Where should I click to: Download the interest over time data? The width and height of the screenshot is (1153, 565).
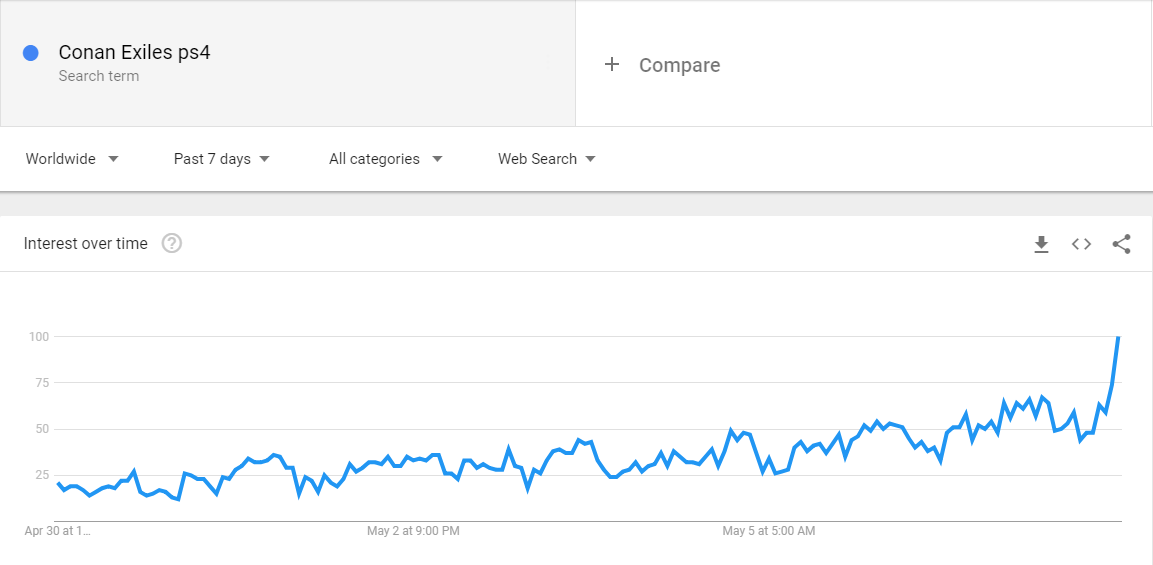pos(1040,244)
